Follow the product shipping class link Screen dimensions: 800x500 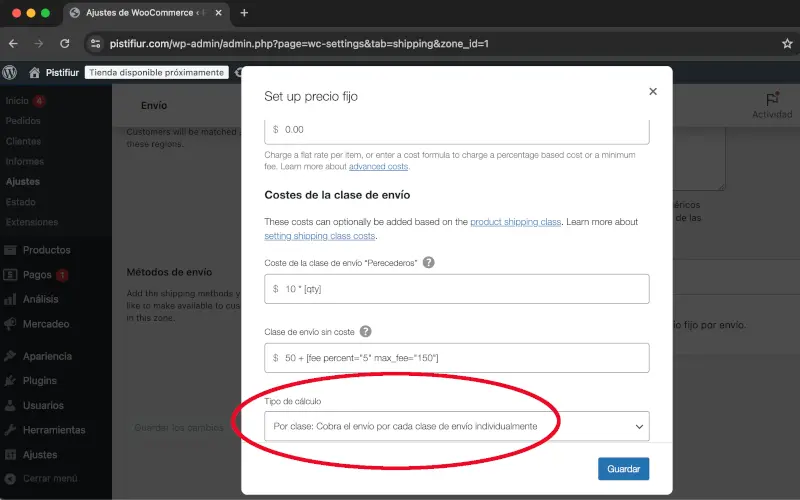pyautogui.click(x=515, y=222)
